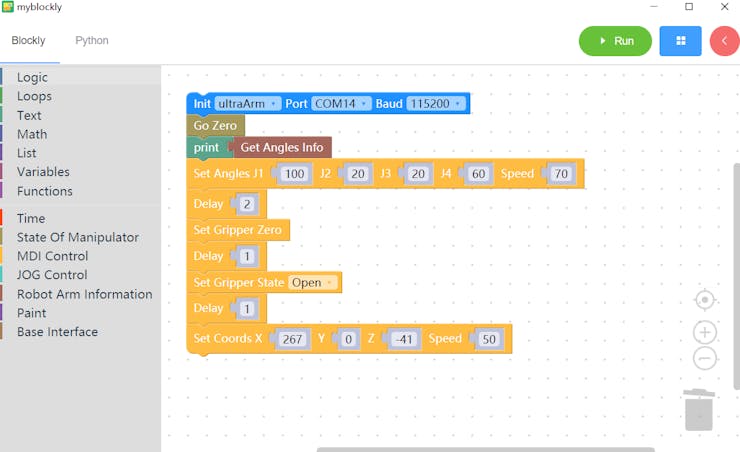This screenshot has height=452, width=740.
Task: Click the trash can icon
Action: coord(699,410)
